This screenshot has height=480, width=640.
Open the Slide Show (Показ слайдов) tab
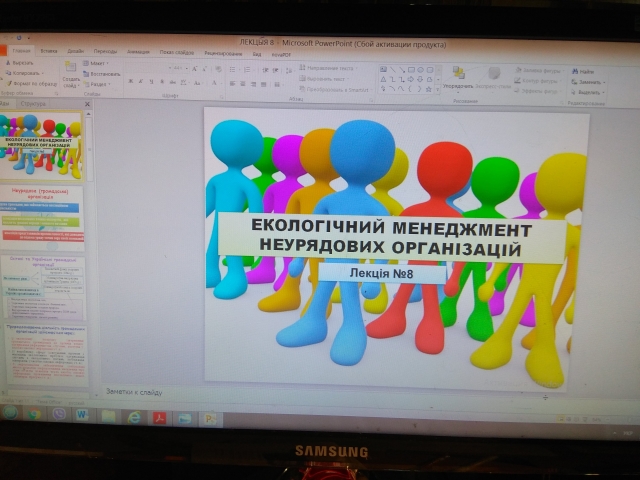[177, 53]
